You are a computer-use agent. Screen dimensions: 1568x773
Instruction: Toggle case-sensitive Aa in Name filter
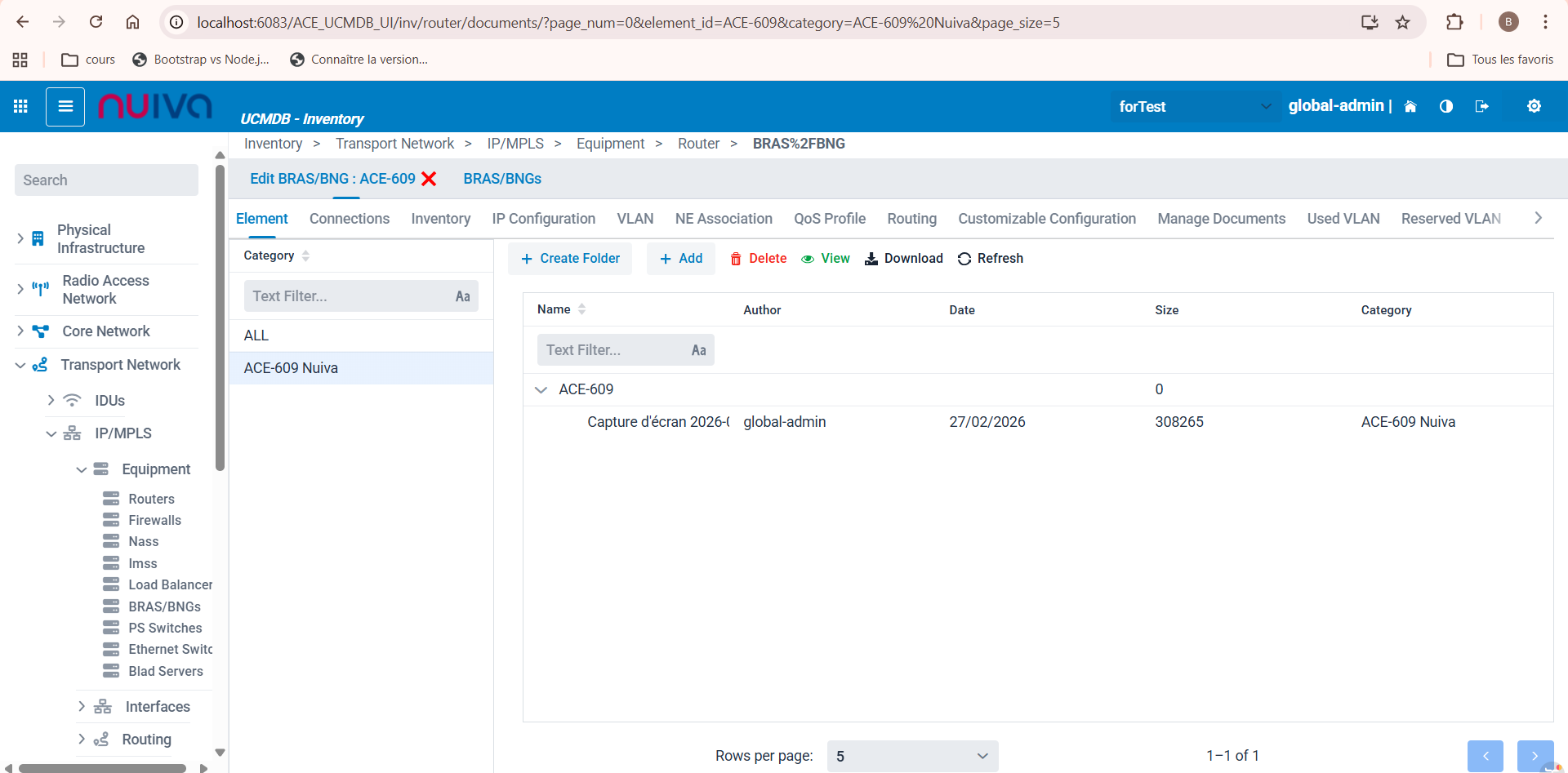698,350
